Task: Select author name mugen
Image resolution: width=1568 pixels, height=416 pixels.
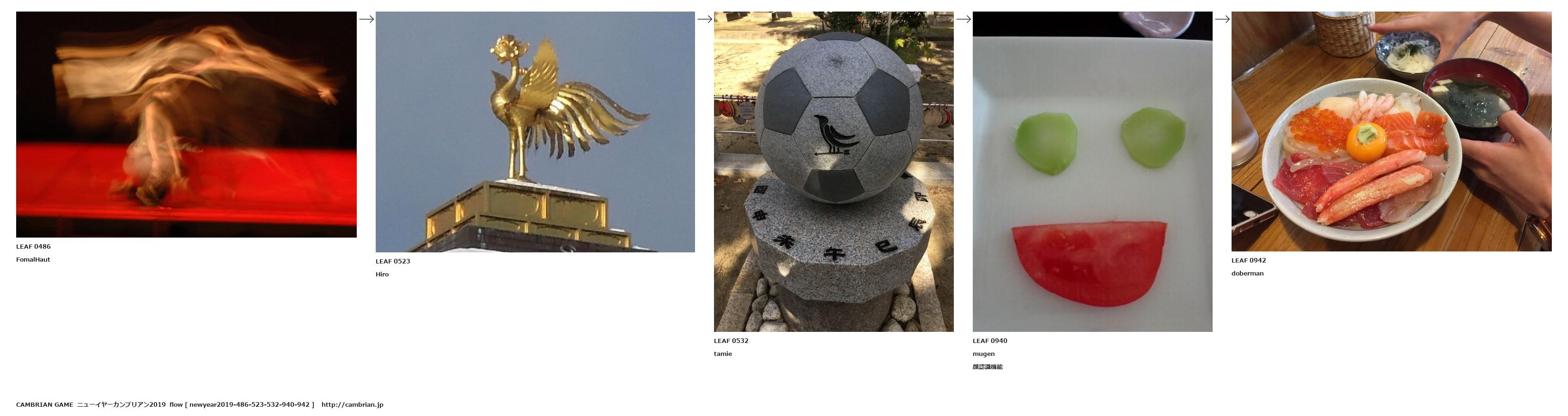Action: [984, 354]
